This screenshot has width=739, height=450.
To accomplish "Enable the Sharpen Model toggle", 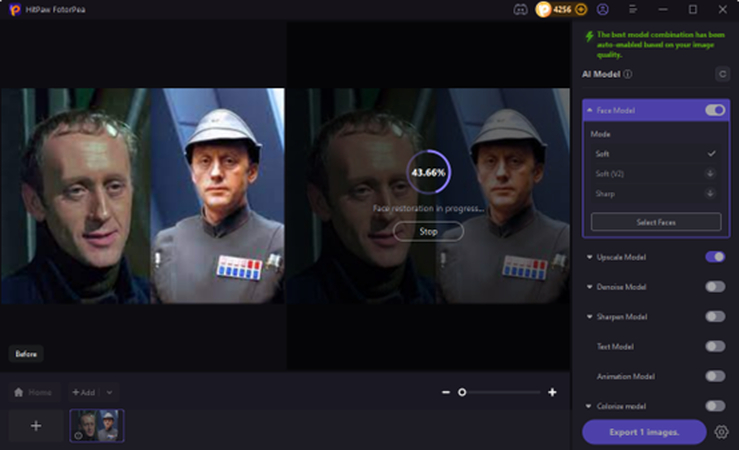I will coord(715,316).
